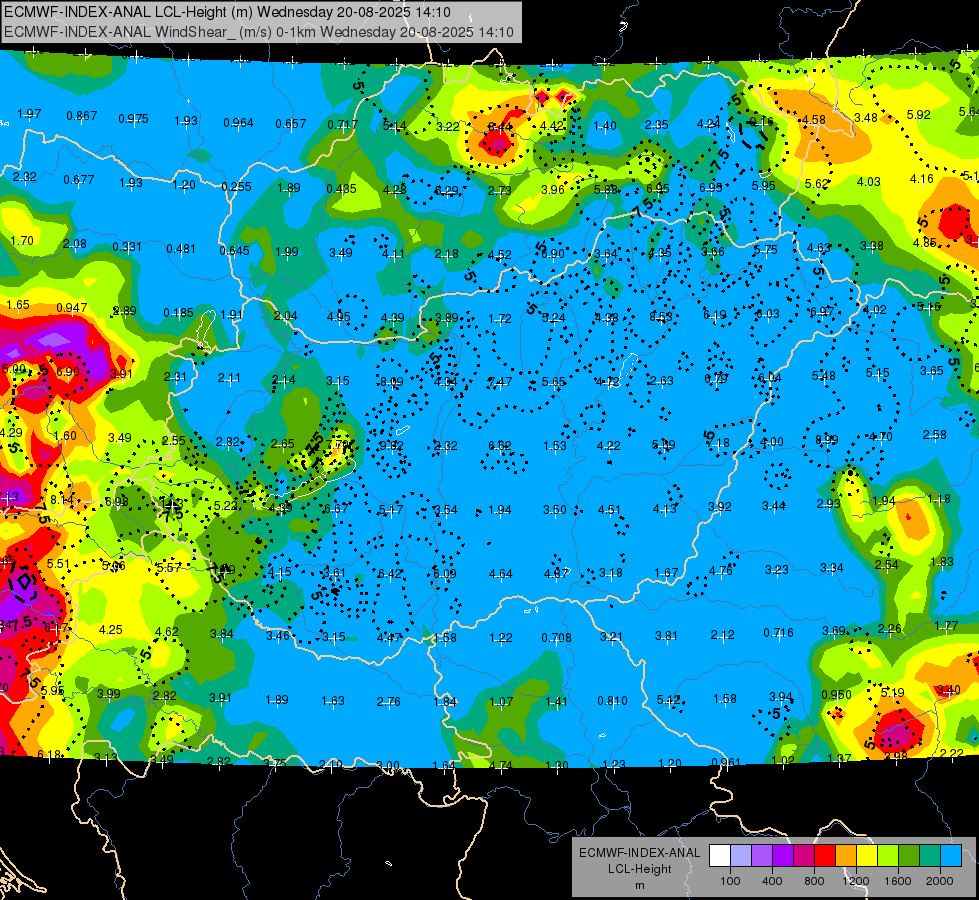Select the grid value 3.92
The width and height of the screenshot is (979, 900).
tap(719, 507)
